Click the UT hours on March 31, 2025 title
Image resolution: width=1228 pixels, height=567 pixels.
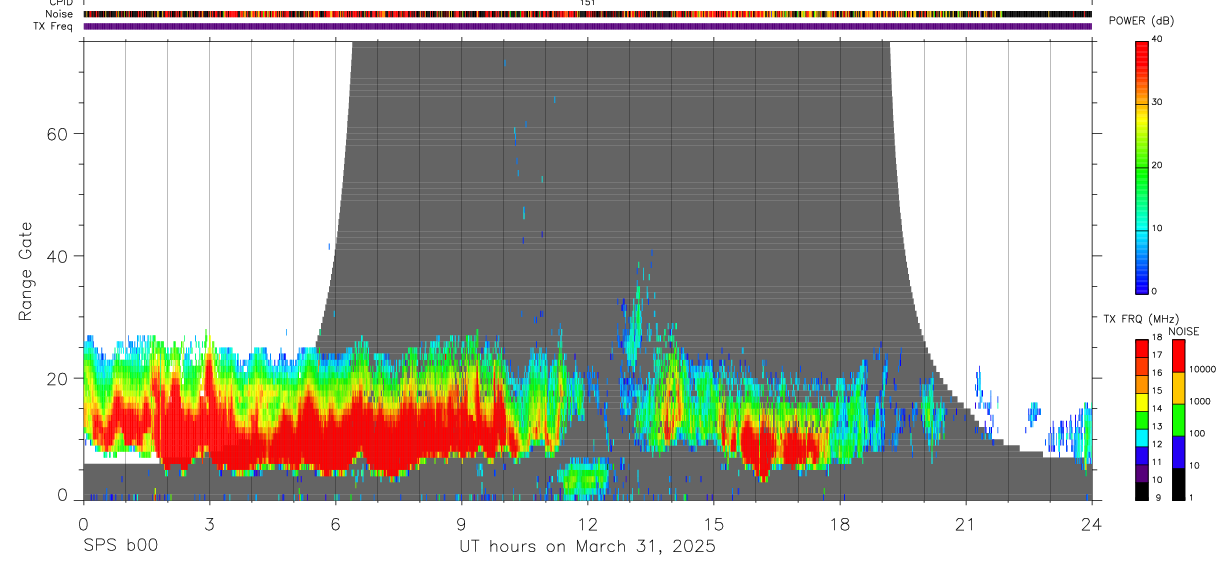click(x=587, y=547)
